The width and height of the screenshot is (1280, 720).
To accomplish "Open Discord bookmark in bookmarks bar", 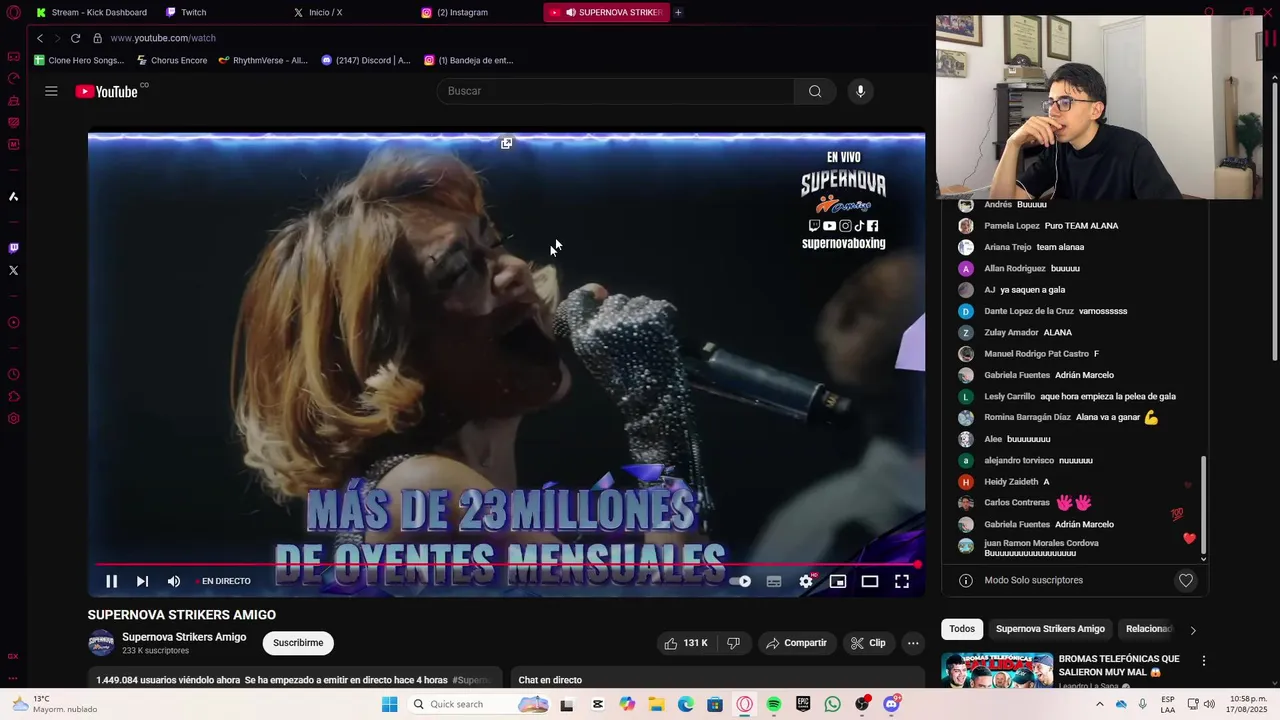I will click(x=365, y=60).
